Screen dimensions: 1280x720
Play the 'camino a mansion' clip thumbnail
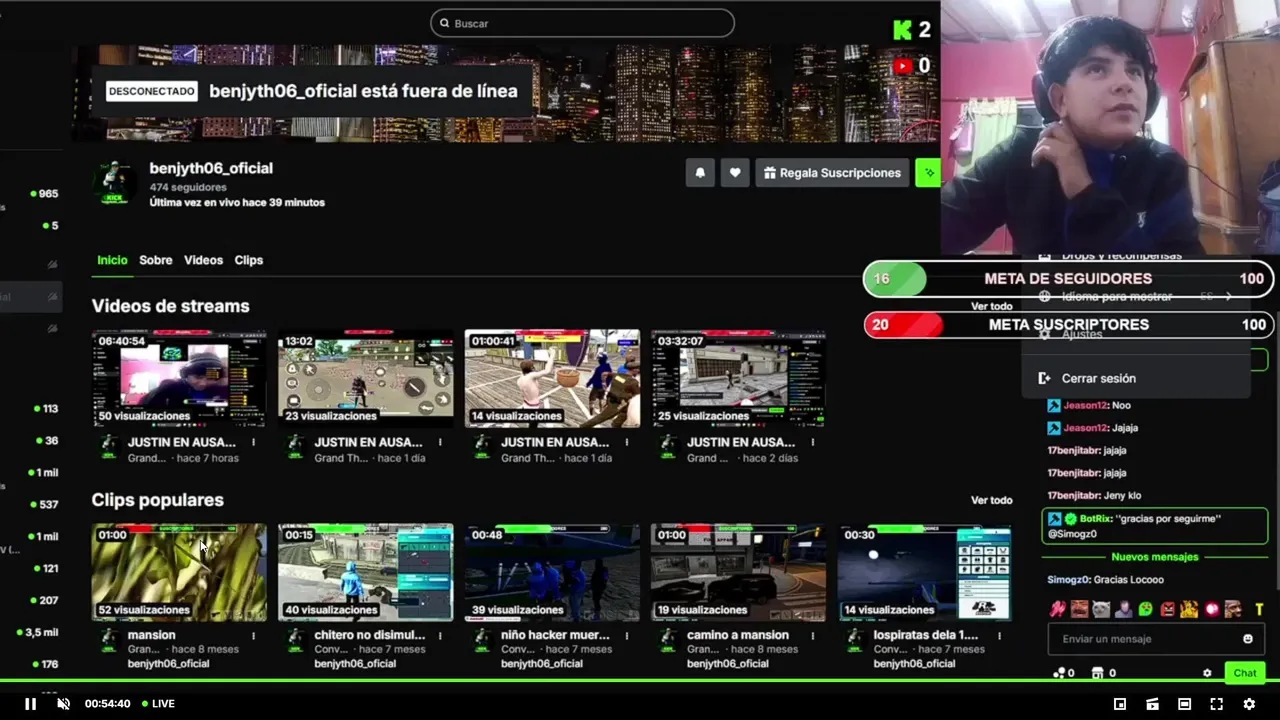click(x=738, y=572)
